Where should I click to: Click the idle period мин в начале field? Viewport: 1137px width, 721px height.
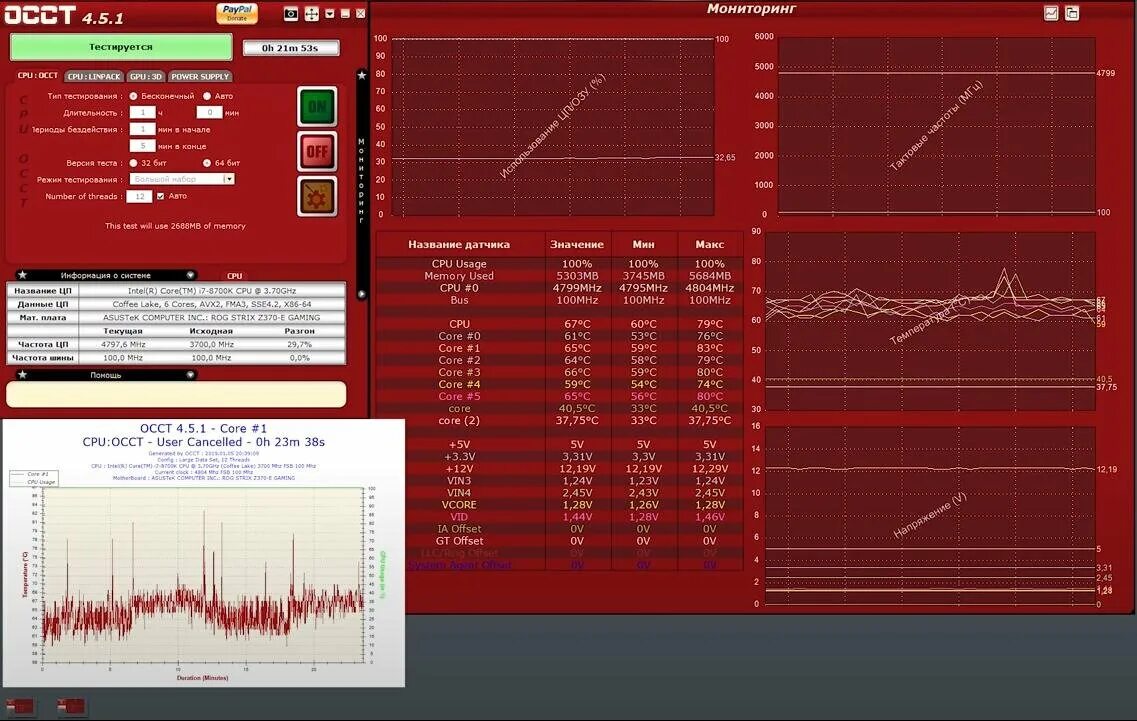[142, 129]
